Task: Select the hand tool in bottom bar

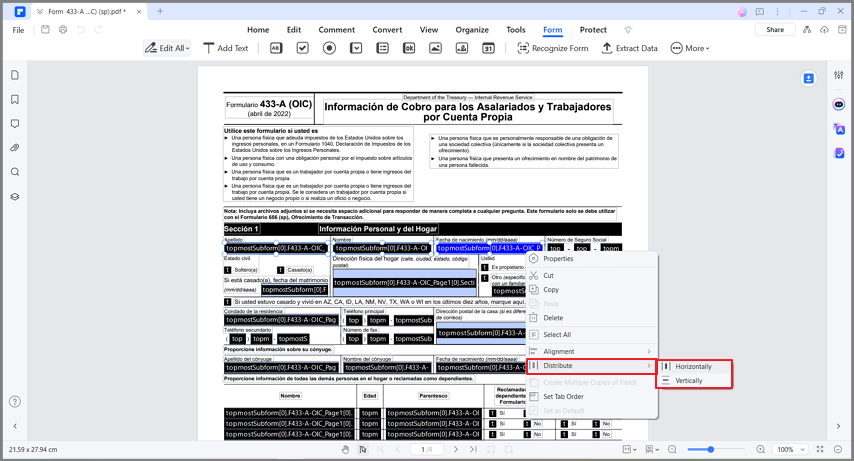Action: (x=345, y=450)
